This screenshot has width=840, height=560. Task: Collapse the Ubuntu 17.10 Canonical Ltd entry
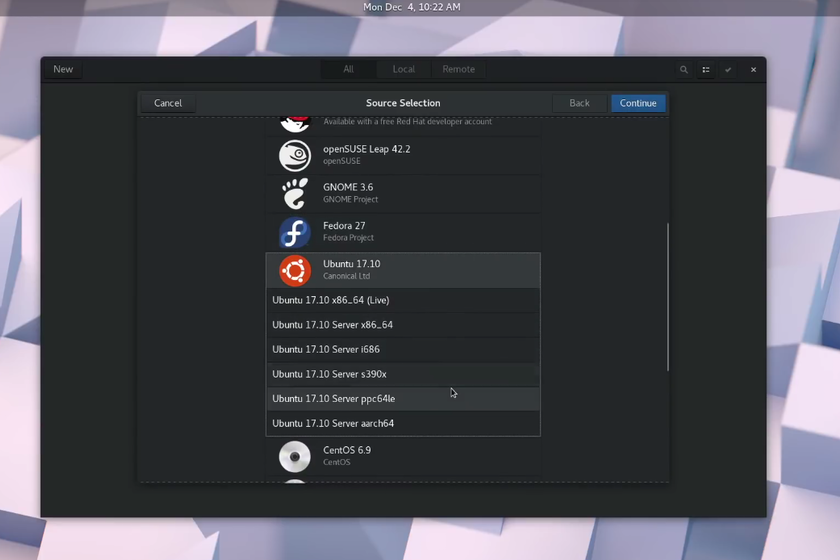[403, 270]
